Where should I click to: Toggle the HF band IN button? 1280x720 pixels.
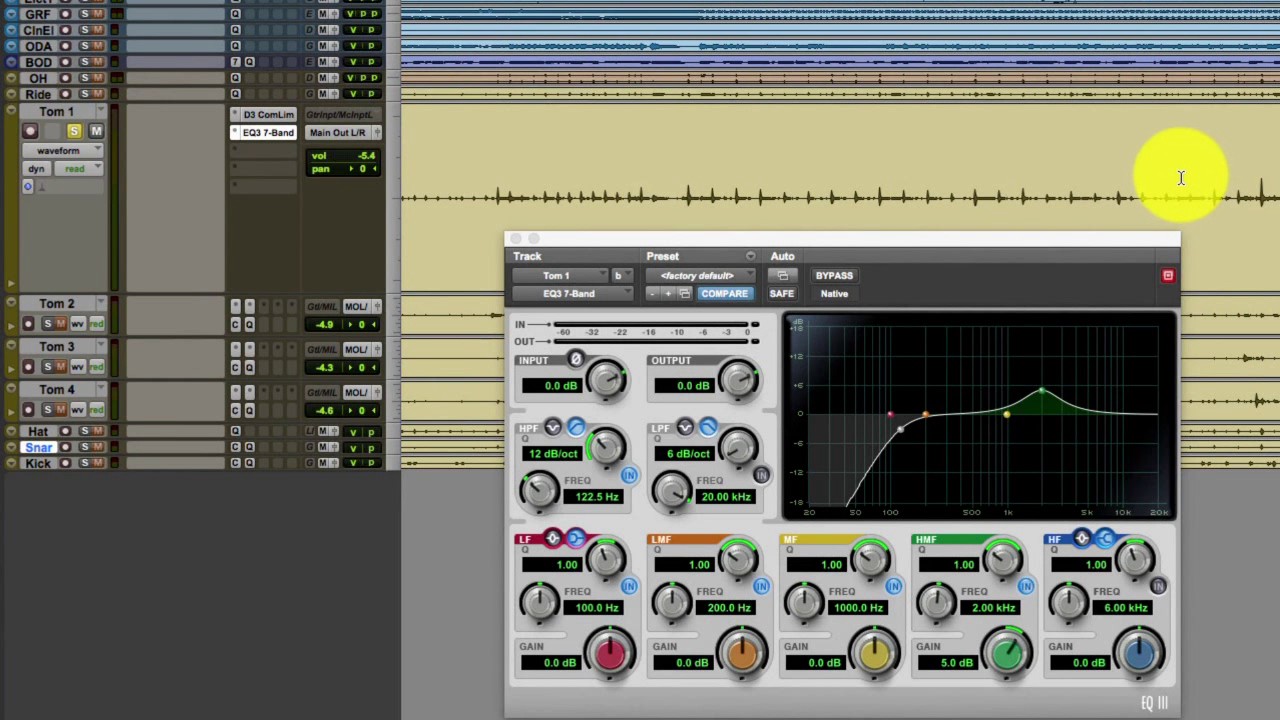point(1158,586)
